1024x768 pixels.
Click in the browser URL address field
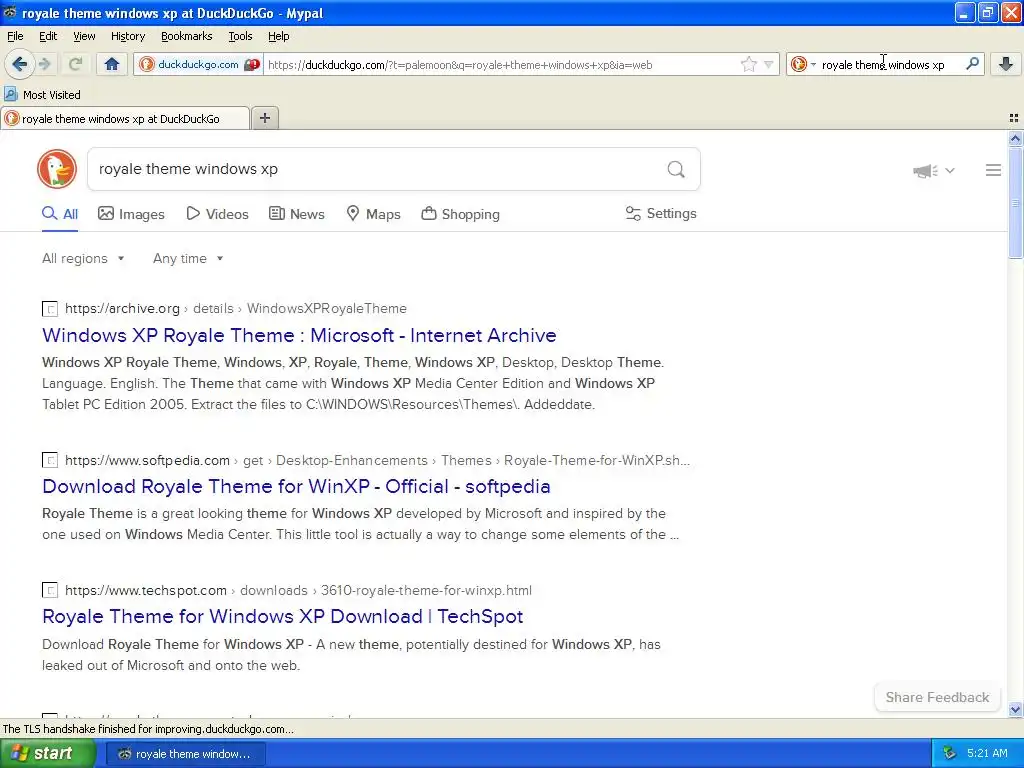coord(500,64)
